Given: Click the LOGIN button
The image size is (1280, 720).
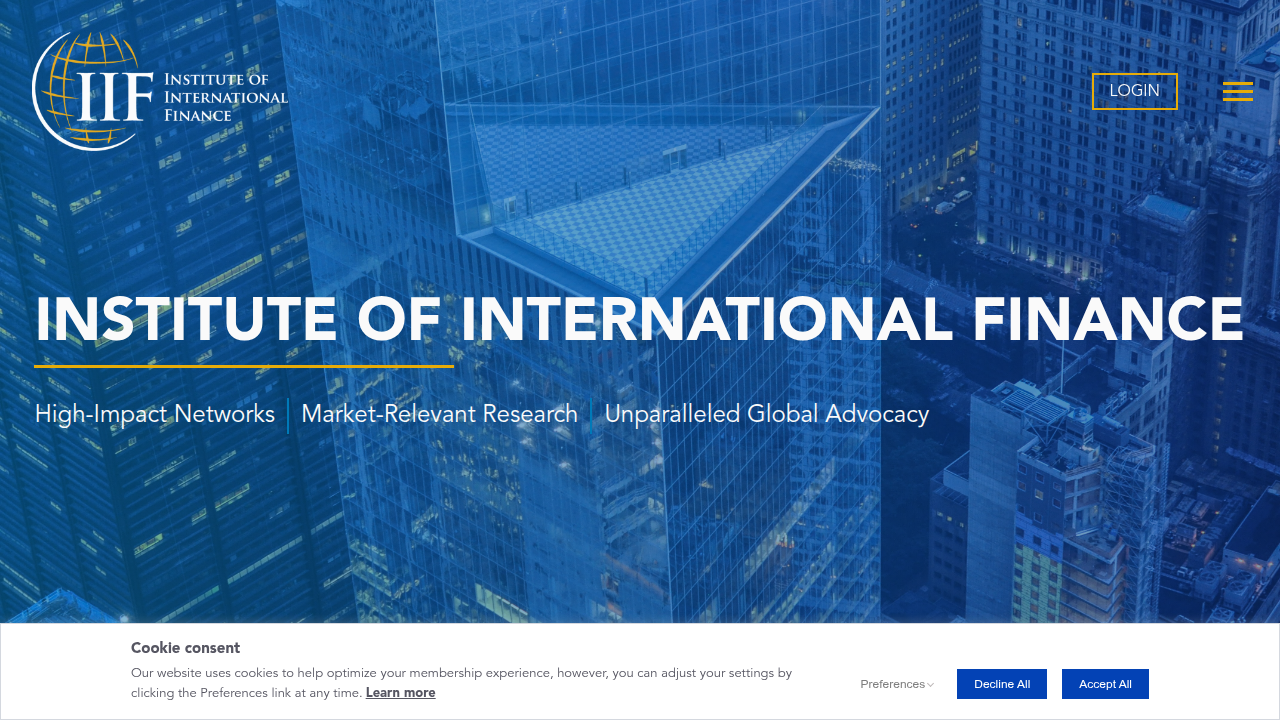Looking at the screenshot, I should pyautogui.click(x=1134, y=91).
